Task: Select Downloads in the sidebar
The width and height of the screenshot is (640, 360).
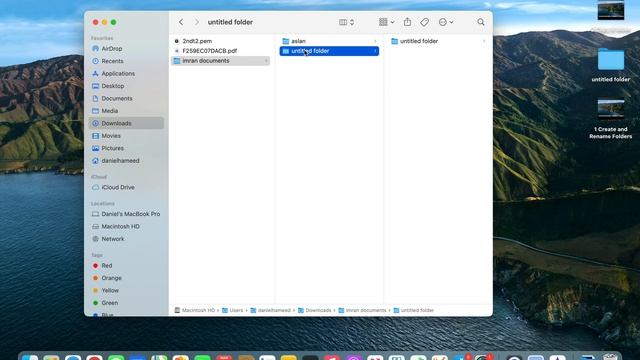Action: 126,123
